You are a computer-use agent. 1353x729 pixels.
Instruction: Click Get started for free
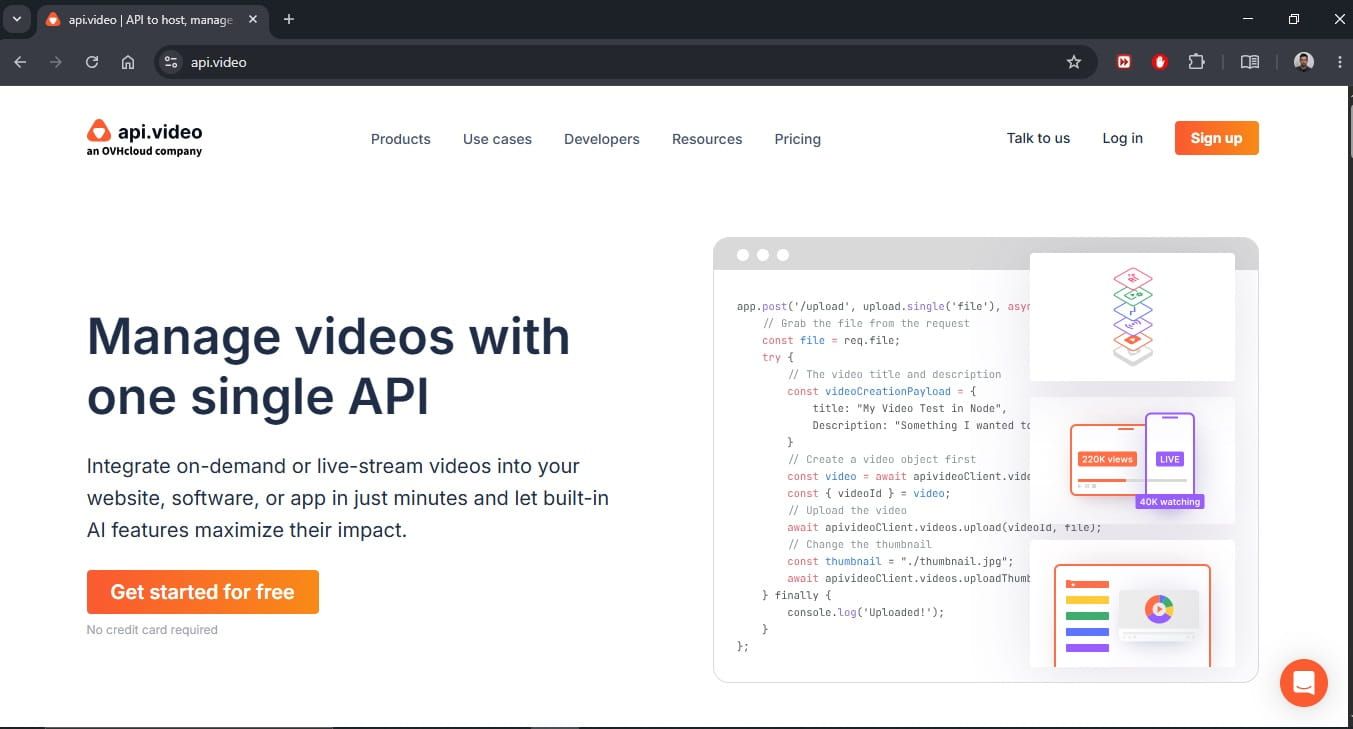(203, 592)
